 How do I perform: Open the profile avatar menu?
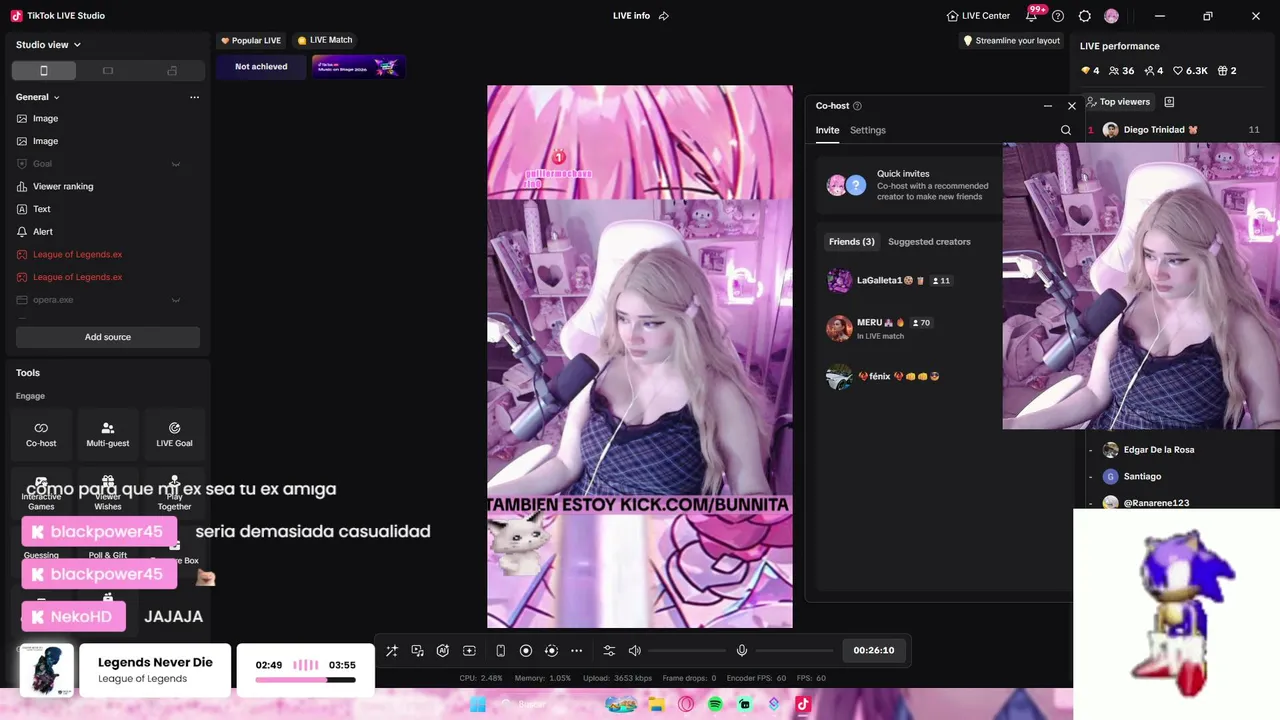1111,16
